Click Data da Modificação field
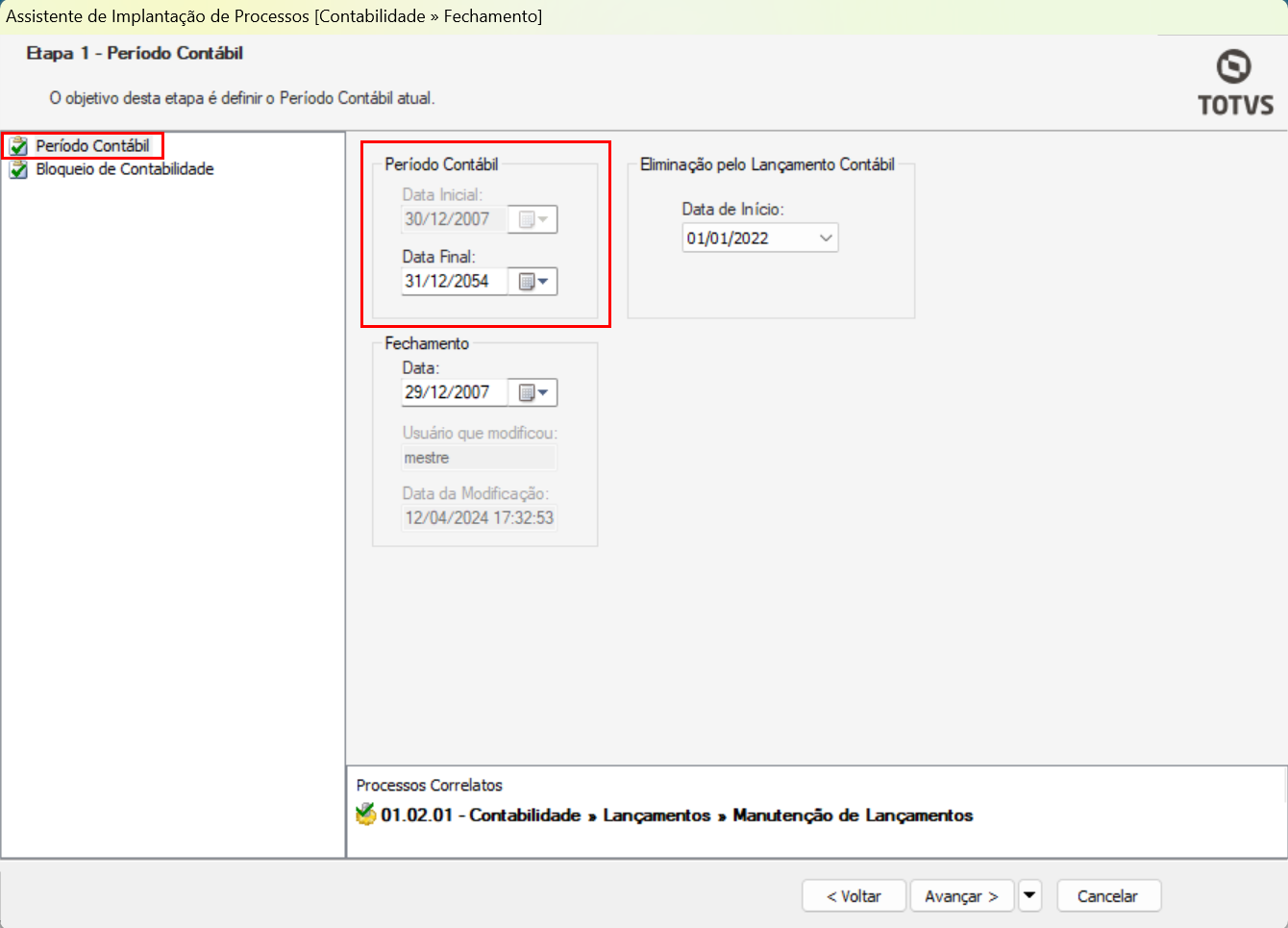The width and height of the screenshot is (1288, 928). (x=479, y=517)
